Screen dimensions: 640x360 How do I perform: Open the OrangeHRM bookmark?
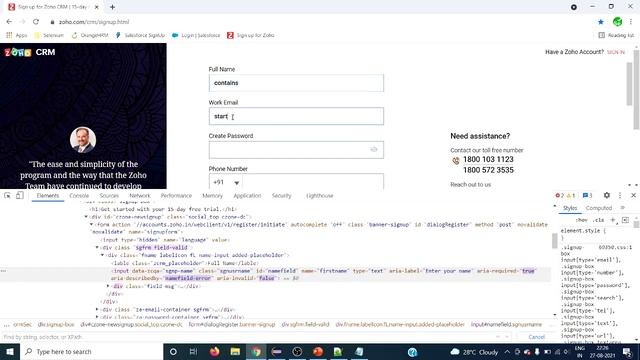[90, 36]
